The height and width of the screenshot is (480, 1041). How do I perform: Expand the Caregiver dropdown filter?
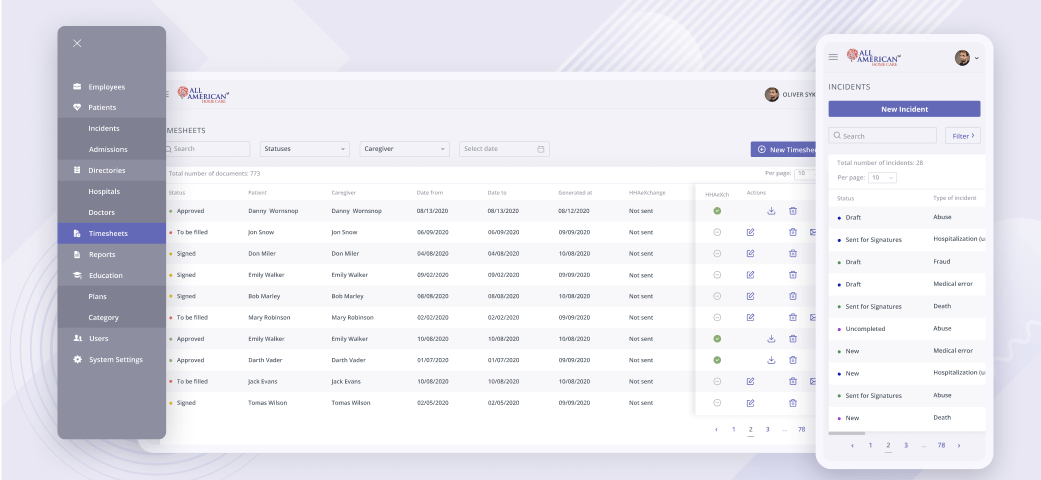point(404,149)
